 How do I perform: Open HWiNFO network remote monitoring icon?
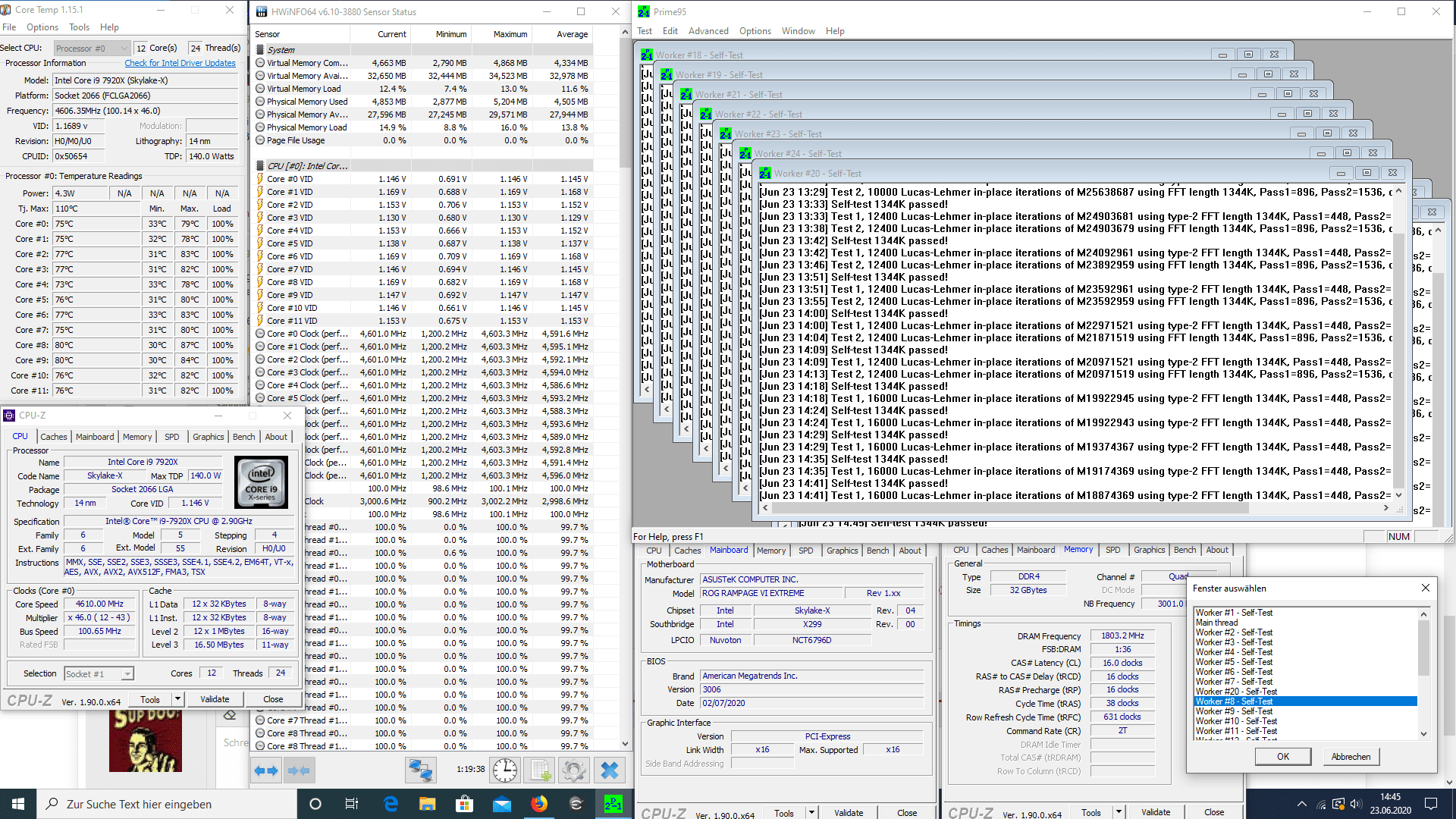coord(419,770)
